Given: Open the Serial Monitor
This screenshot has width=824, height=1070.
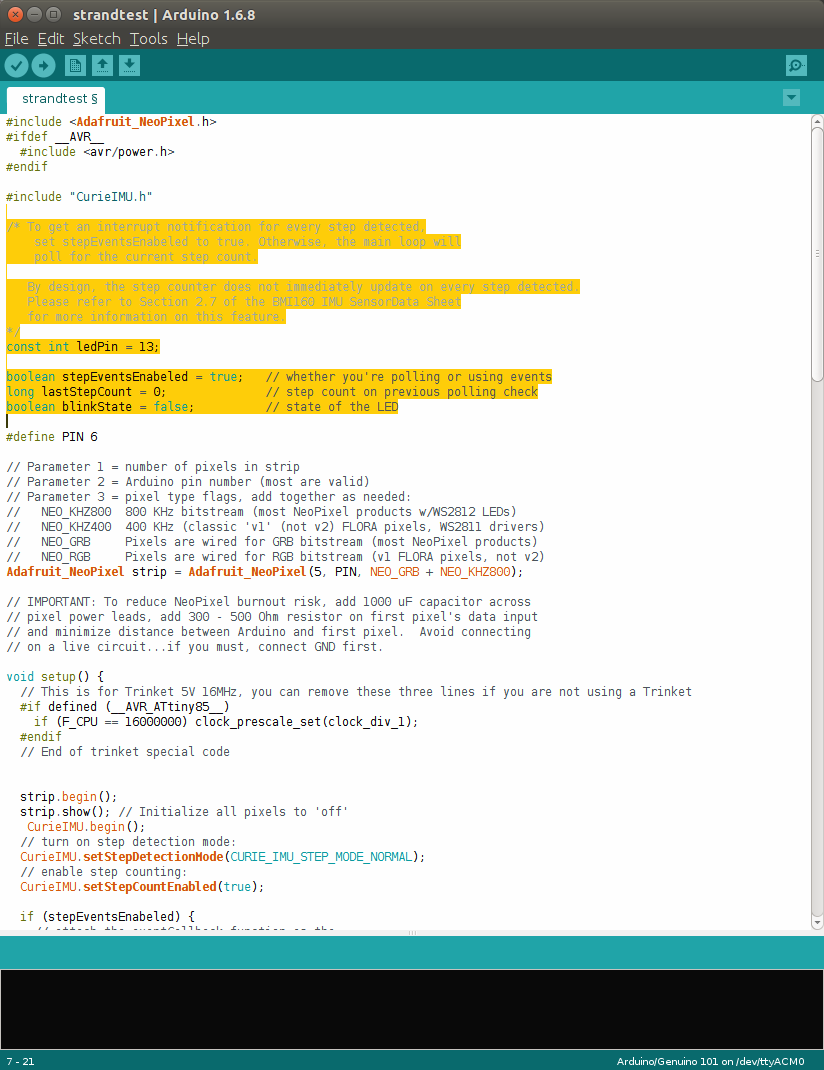Looking at the screenshot, I should (x=796, y=66).
